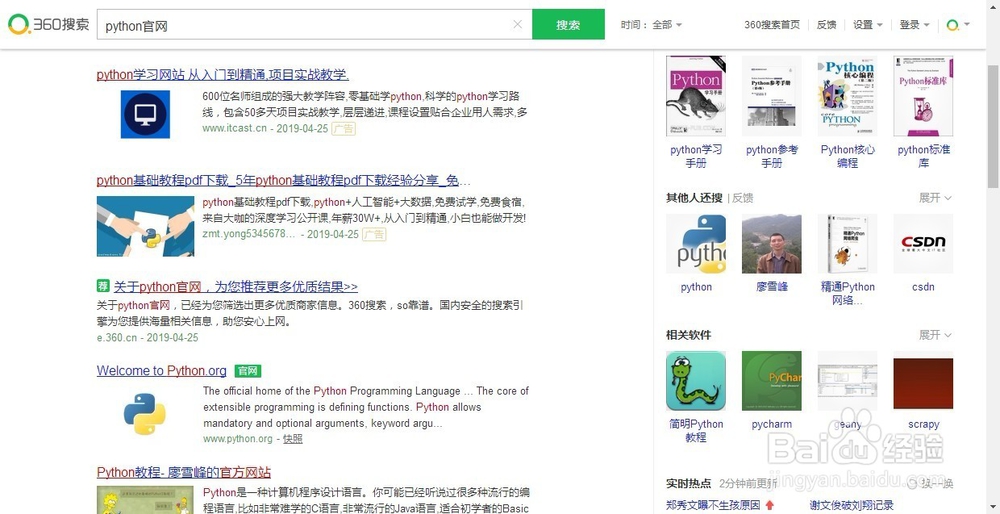The height and width of the screenshot is (514, 1000).
Task: Open the green 360 ring icon menu
Action: [957, 25]
